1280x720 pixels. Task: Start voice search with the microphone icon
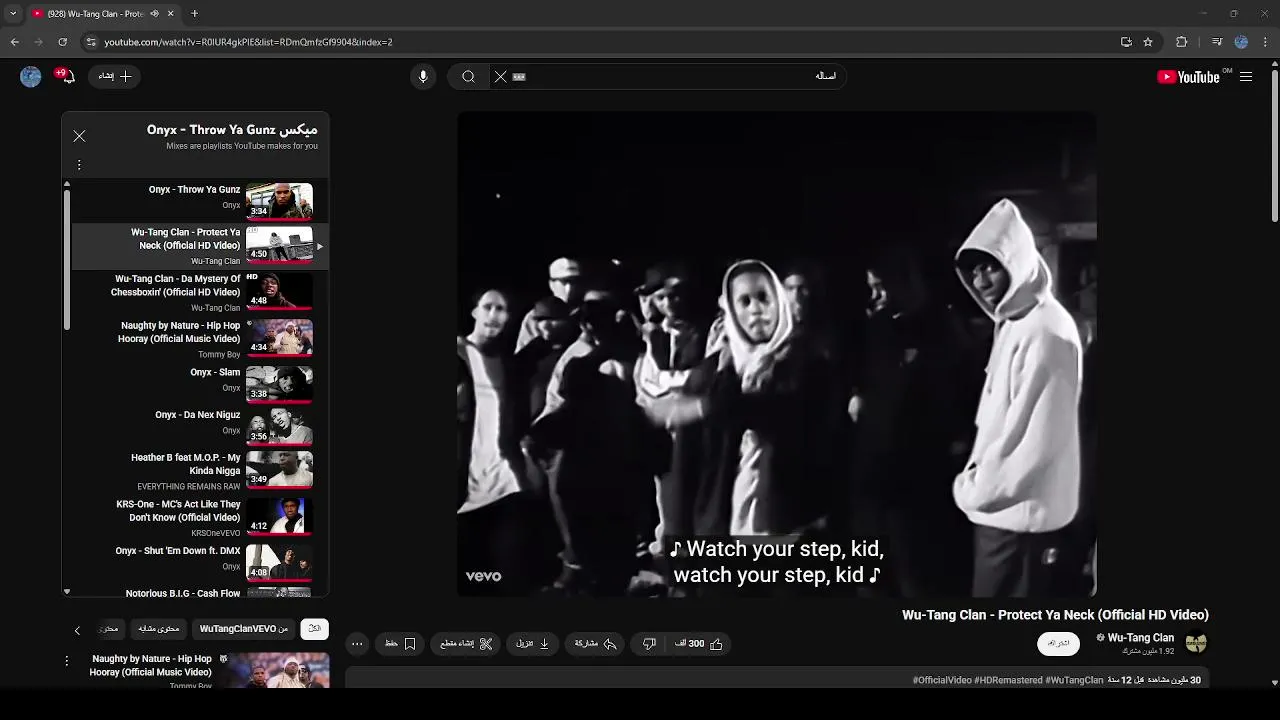[x=423, y=77]
